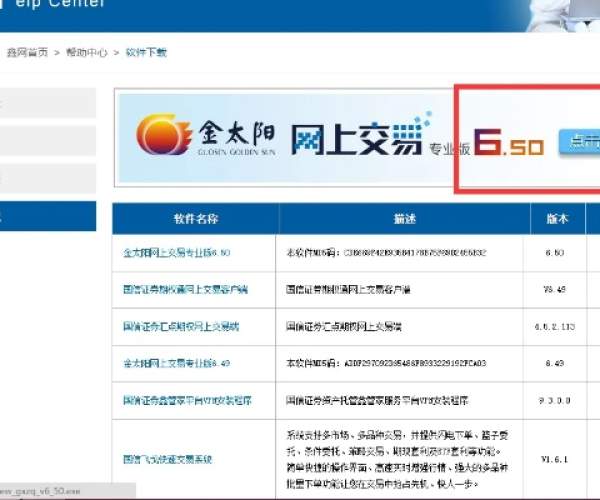
Task: Go to 帮助中心 in the breadcrumb
Action: click(x=86, y=52)
